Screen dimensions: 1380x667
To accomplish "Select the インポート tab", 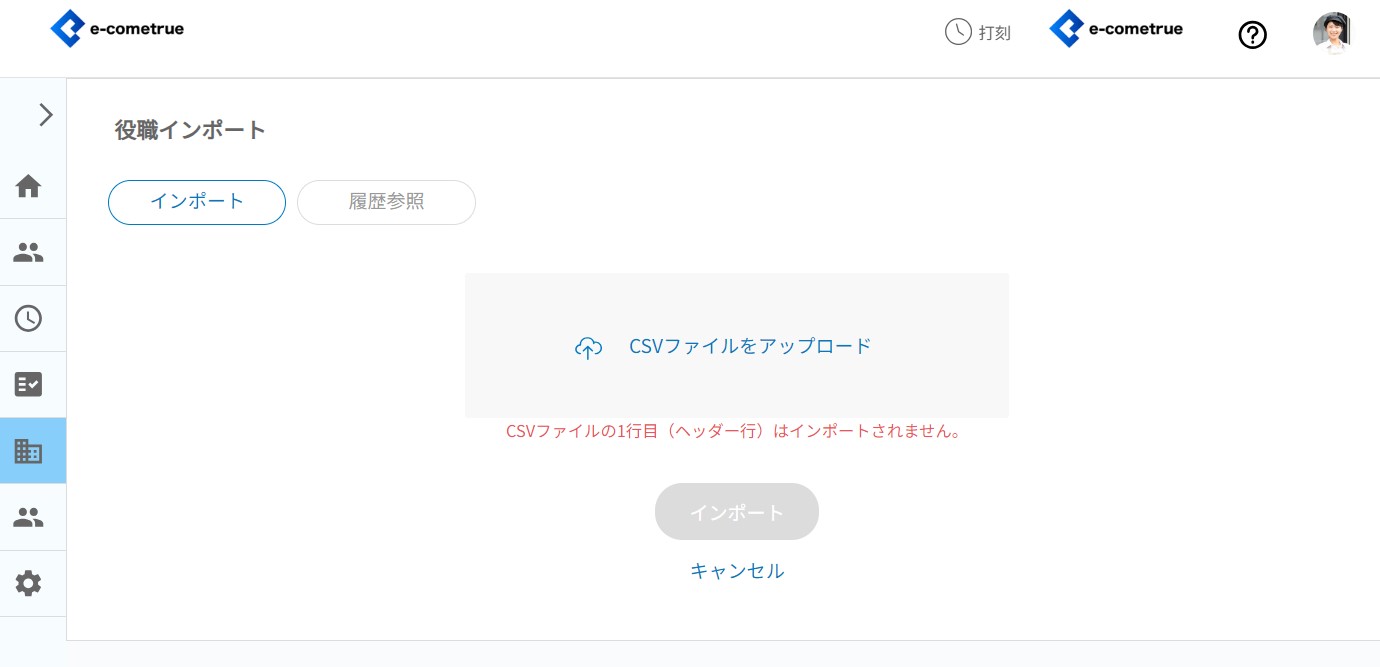I will (197, 202).
